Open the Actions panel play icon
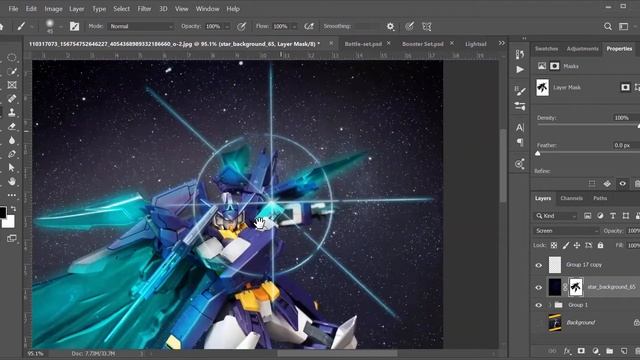 (520, 70)
